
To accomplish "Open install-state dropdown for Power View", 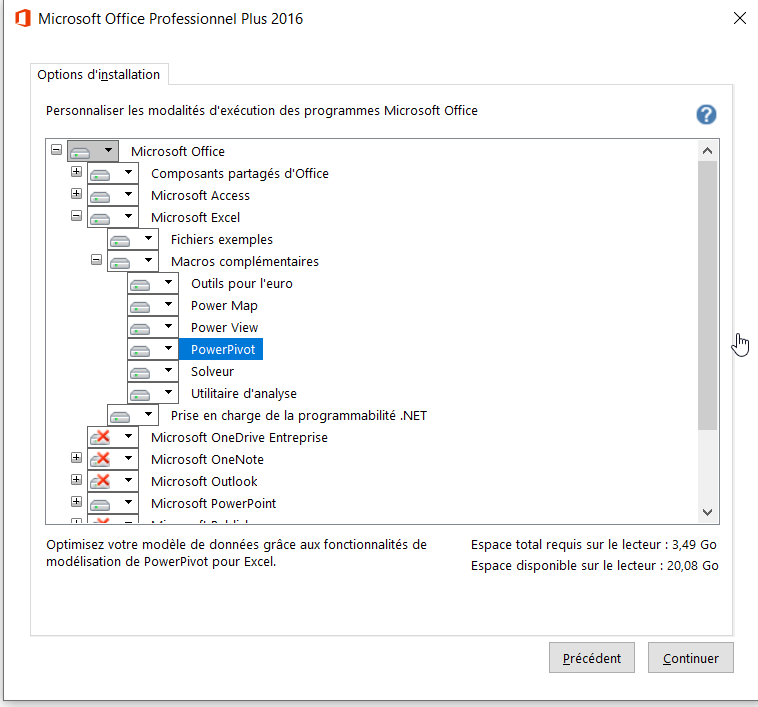I will [153, 327].
